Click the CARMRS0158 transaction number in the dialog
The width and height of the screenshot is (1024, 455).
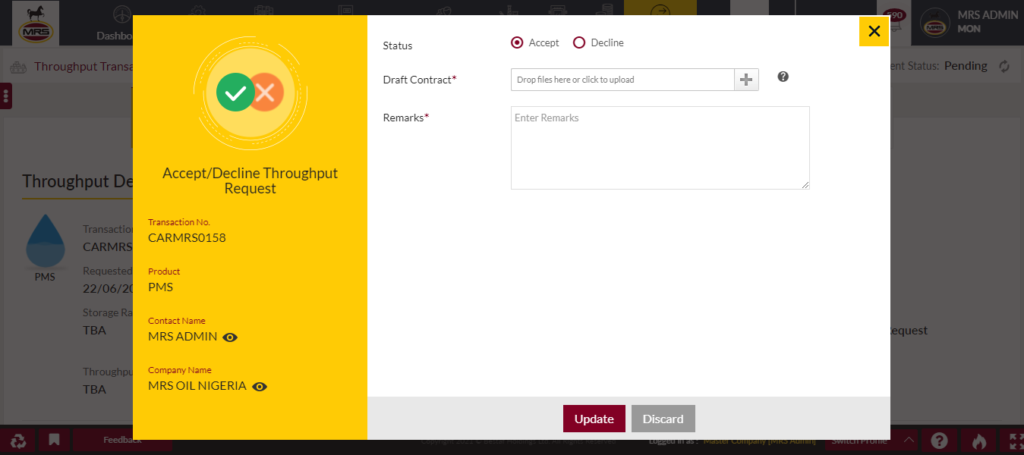pyautogui.click(x=187, y=238)
